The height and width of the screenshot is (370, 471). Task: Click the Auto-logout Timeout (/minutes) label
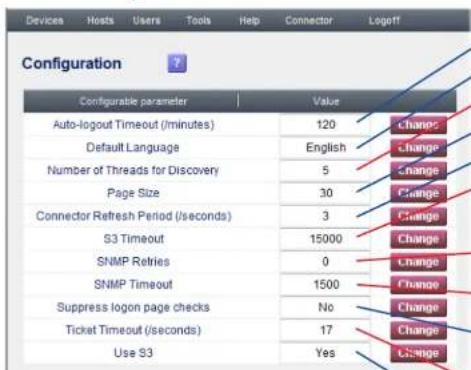(133, 125)
